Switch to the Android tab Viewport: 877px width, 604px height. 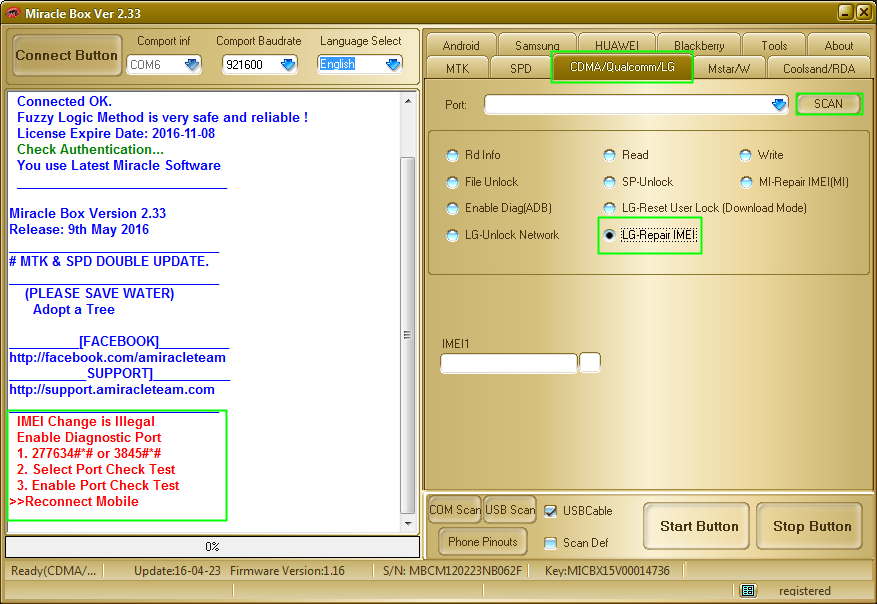pyautogui.click(x=461, y=45)
